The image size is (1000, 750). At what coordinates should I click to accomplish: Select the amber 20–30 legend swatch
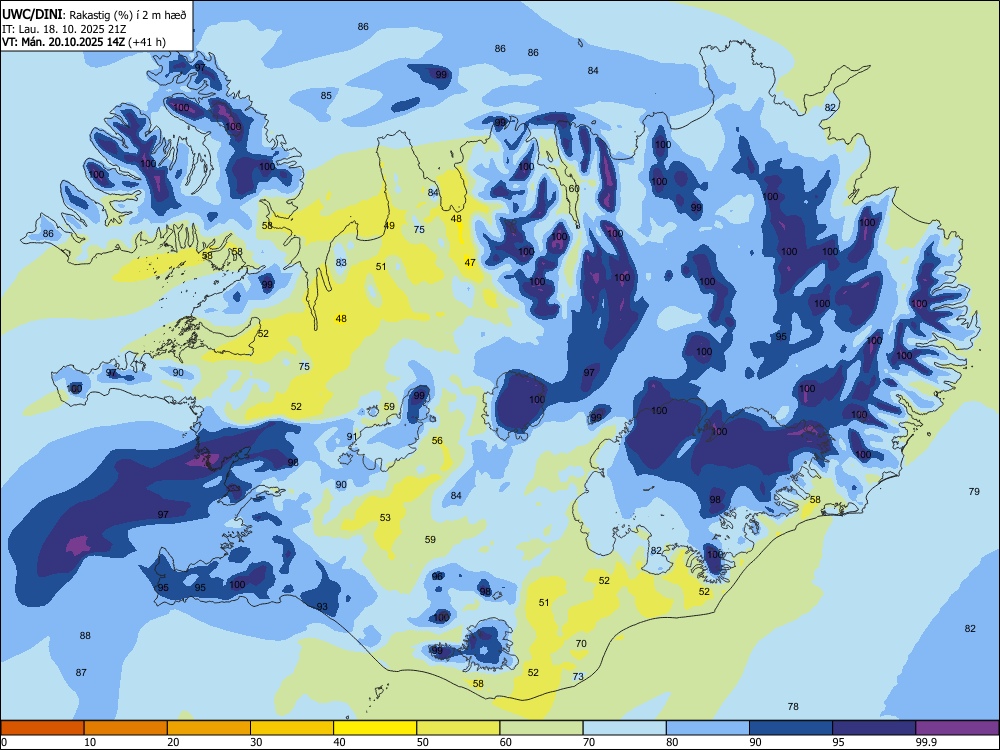point(209,728)
